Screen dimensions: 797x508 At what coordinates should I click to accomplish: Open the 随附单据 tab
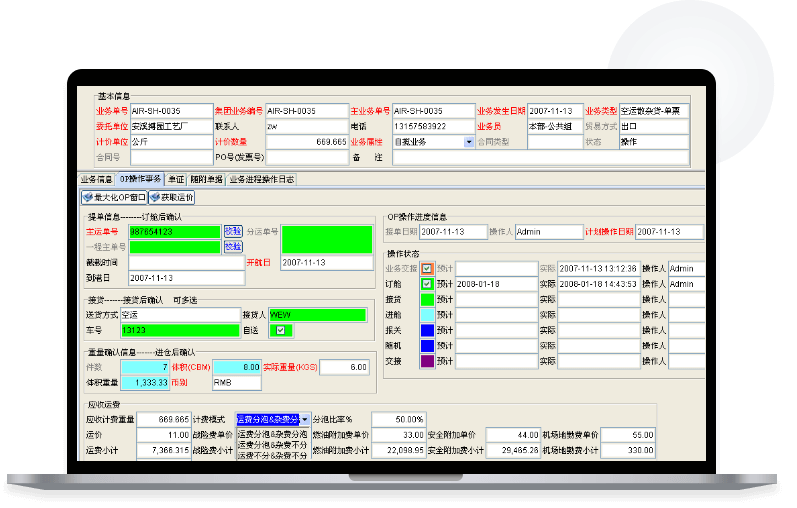coord(206,180)
